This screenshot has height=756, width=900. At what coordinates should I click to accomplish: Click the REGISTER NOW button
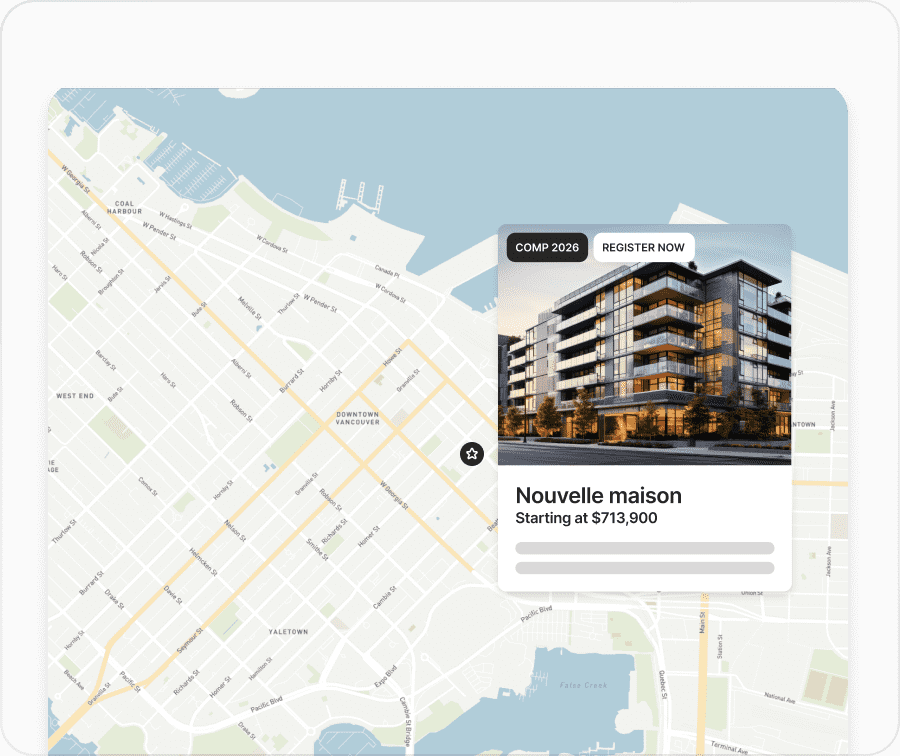tap(643, 247)
